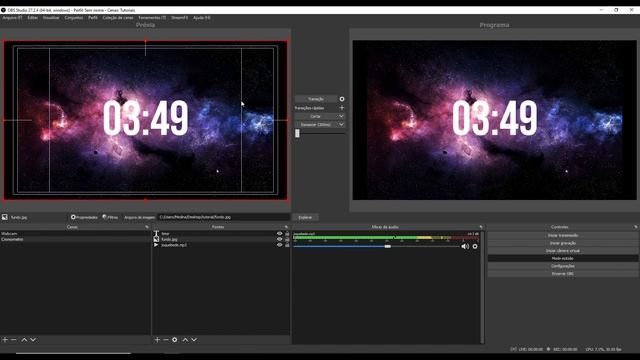Click the transition T-bar slider handle
The image size is (640, 360).
point(297,133)
